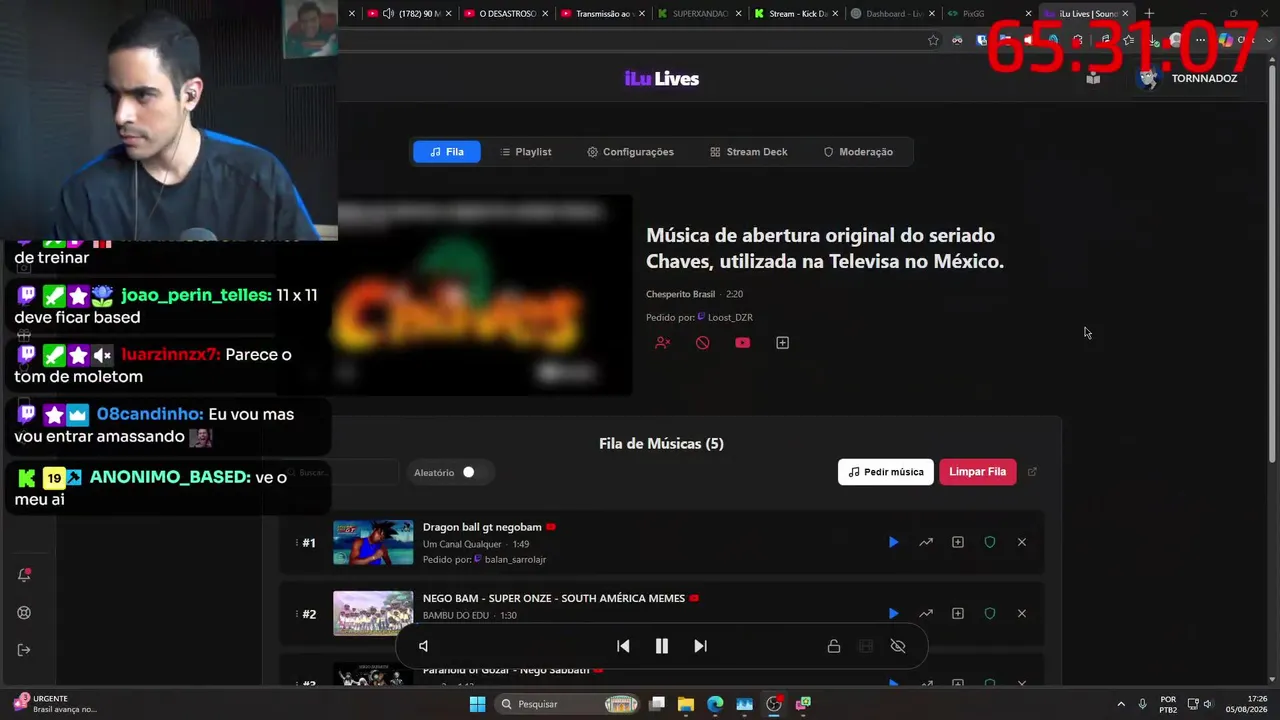The width and height of the screenshot is (1280, 720).
Task: Click the iLu Lives logo
Action: tap(662, 79)
